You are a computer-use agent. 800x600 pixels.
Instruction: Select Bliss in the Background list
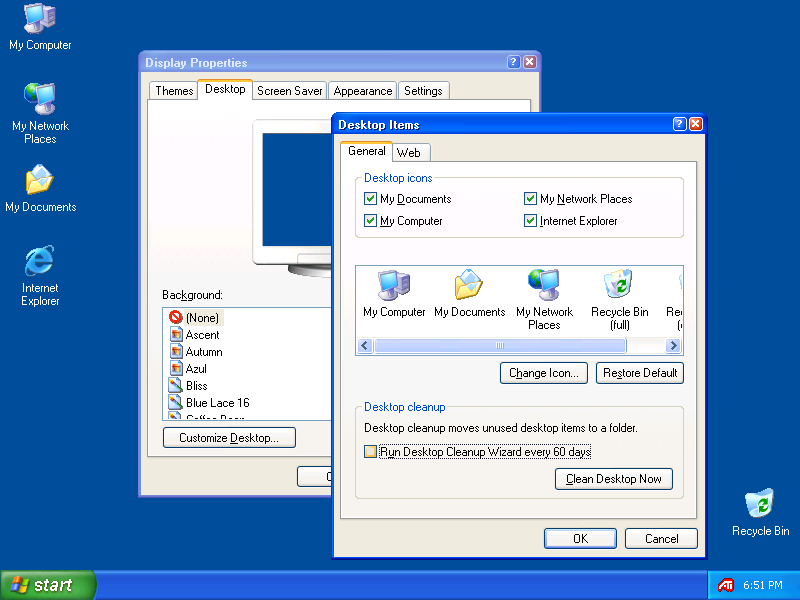188,386
